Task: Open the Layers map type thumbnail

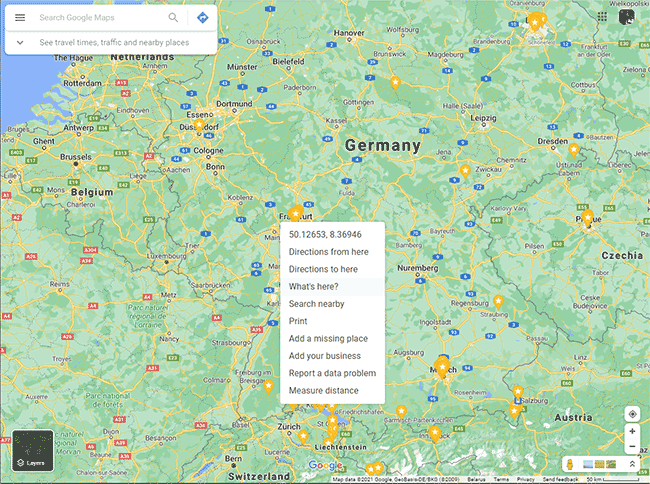Action: tap(32, 450)
